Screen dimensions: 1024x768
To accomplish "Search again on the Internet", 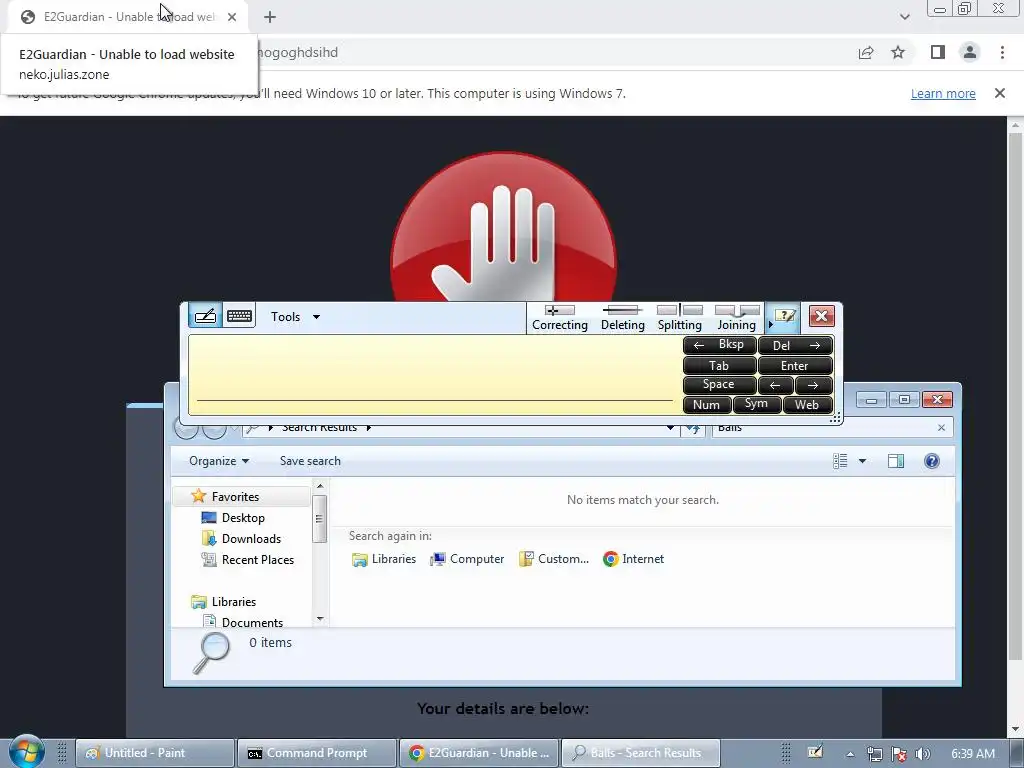I will pyautogui.click(x=633, y=559).
